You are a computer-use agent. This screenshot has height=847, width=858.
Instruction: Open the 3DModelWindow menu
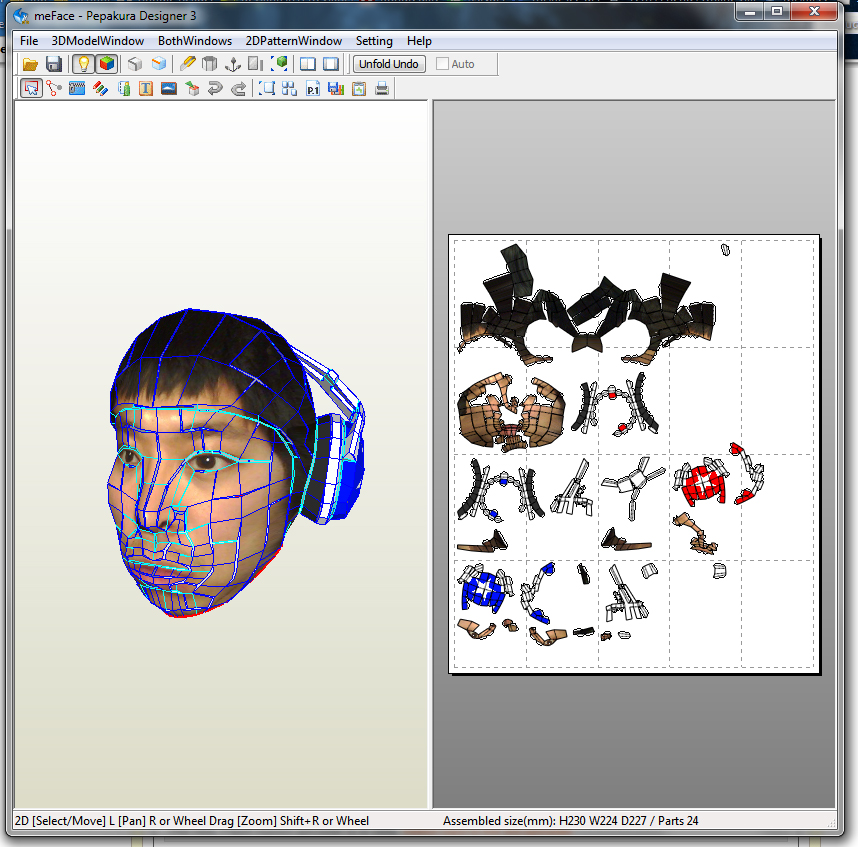pyautogui.click(x=97, y=41)
